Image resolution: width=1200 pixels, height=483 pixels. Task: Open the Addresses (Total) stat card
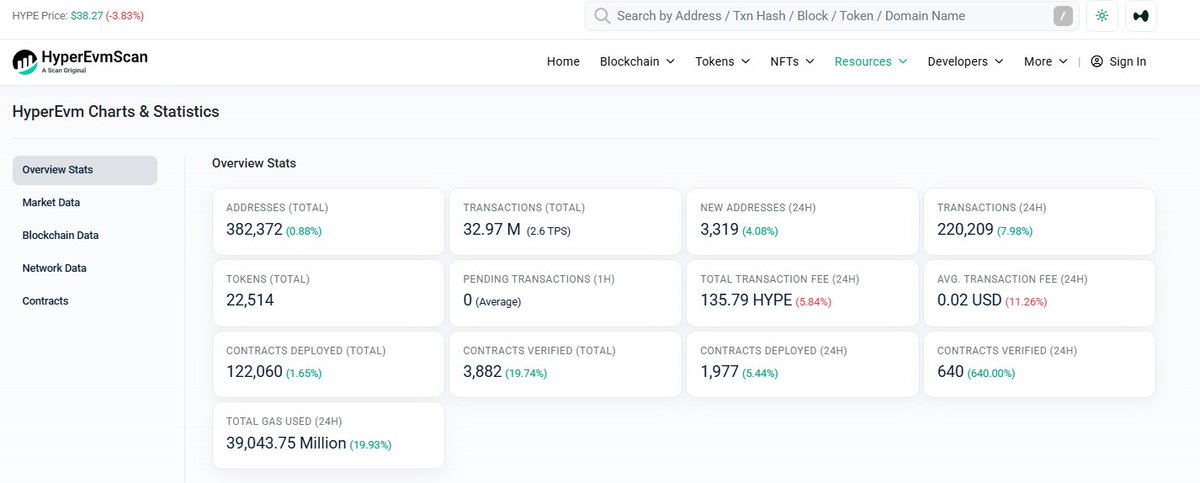(x=328, y=221)
